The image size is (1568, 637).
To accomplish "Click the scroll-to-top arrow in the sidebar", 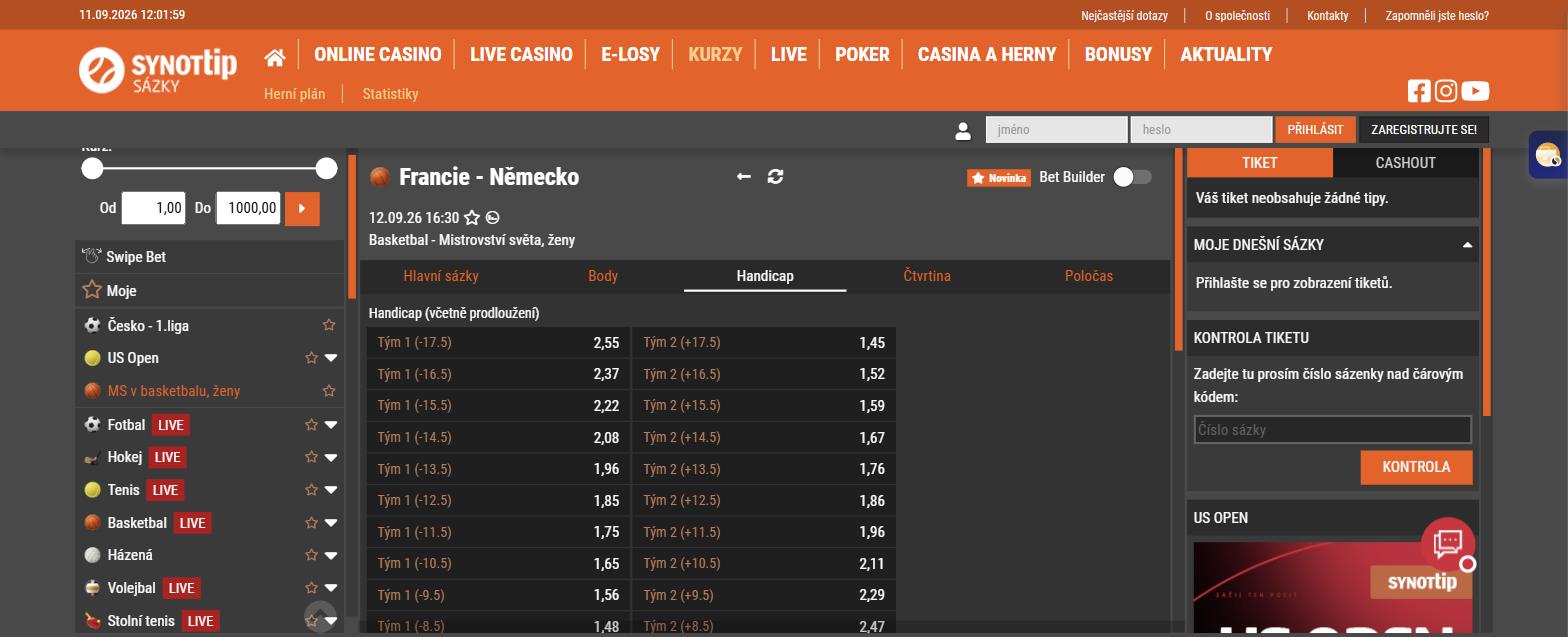I will click(320, 616).
